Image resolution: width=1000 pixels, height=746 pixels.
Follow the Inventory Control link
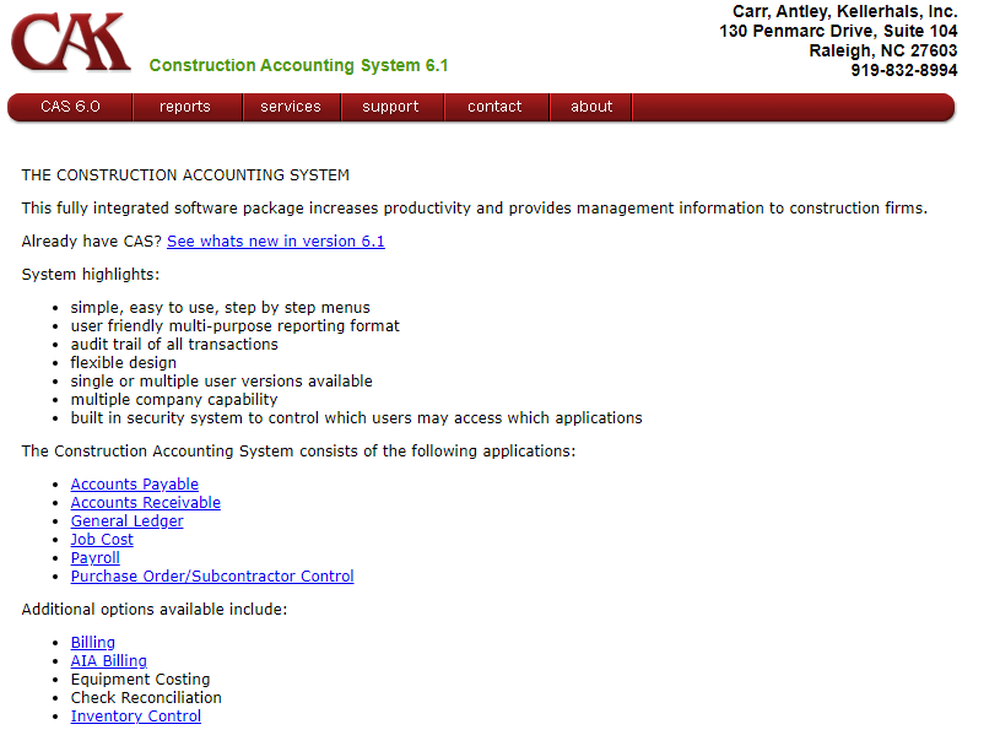(x=136, y=716)
